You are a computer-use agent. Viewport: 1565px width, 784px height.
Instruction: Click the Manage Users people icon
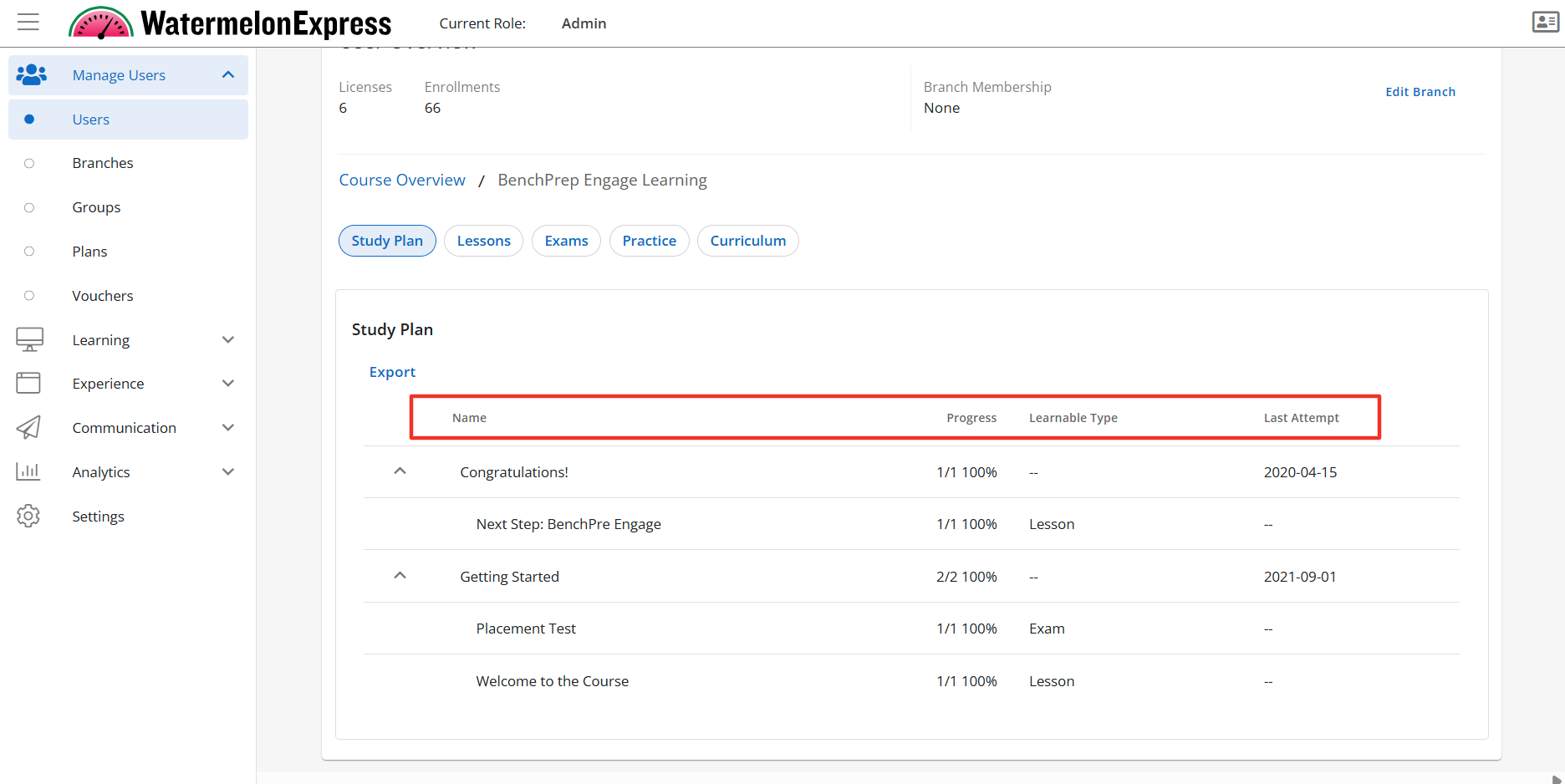(x=31, y=75)
